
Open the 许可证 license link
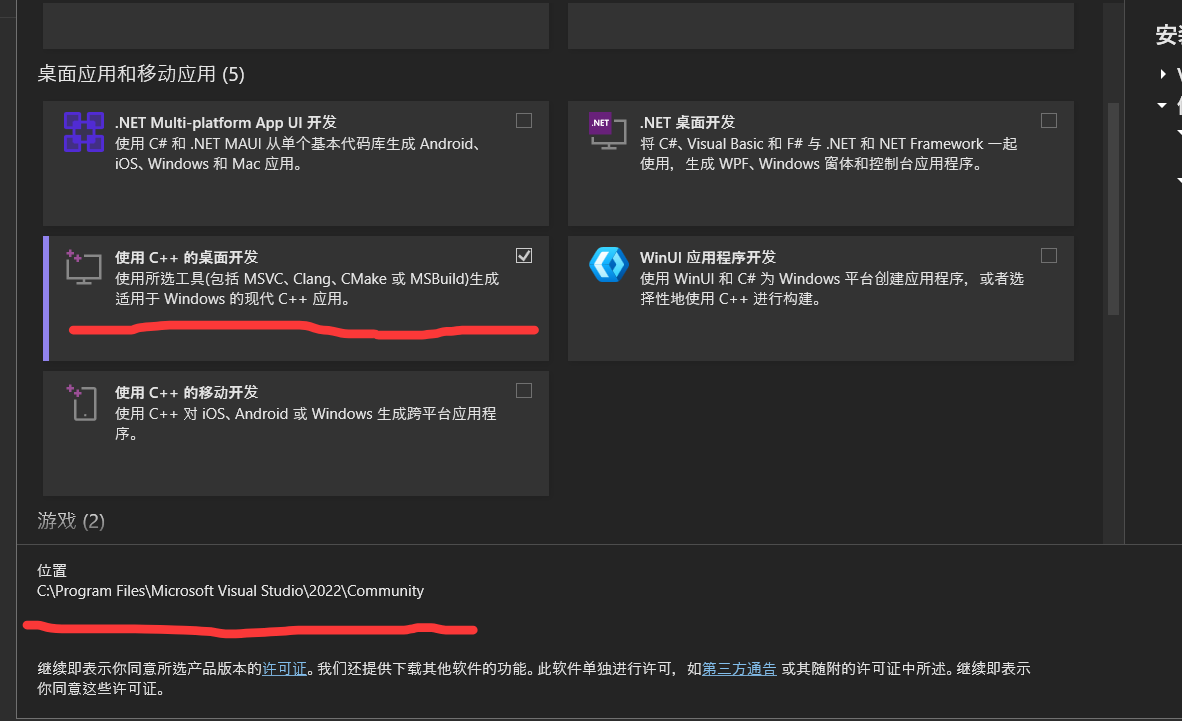point(285,669)
